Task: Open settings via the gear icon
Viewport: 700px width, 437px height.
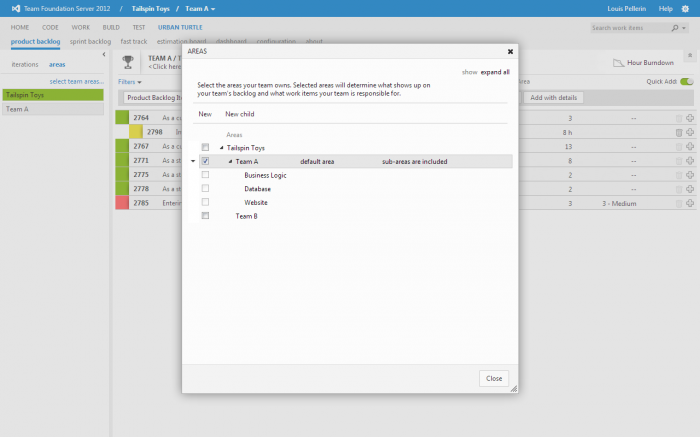Action: [x=684, y=8]
